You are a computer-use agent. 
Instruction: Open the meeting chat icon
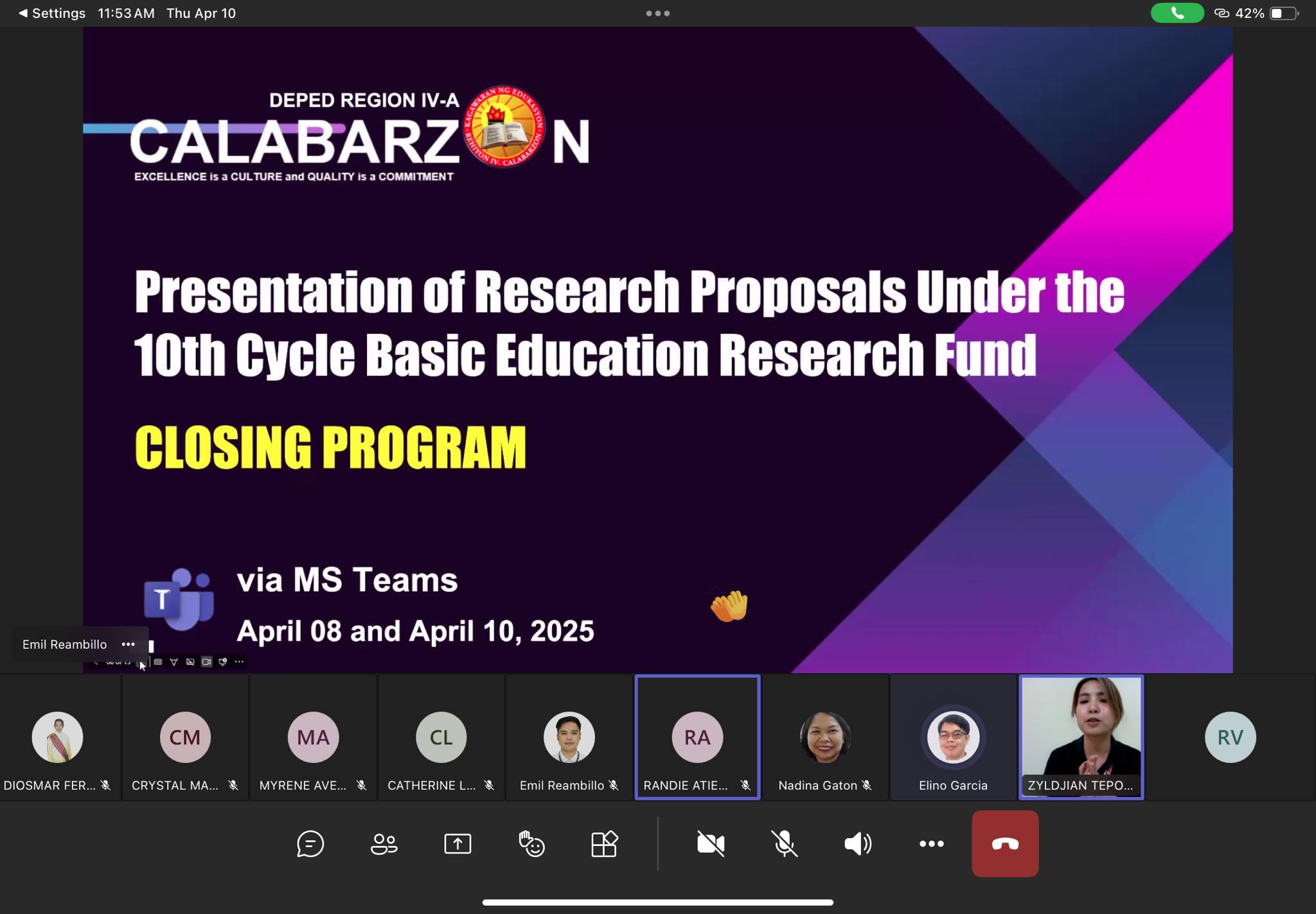coord(310,843)
